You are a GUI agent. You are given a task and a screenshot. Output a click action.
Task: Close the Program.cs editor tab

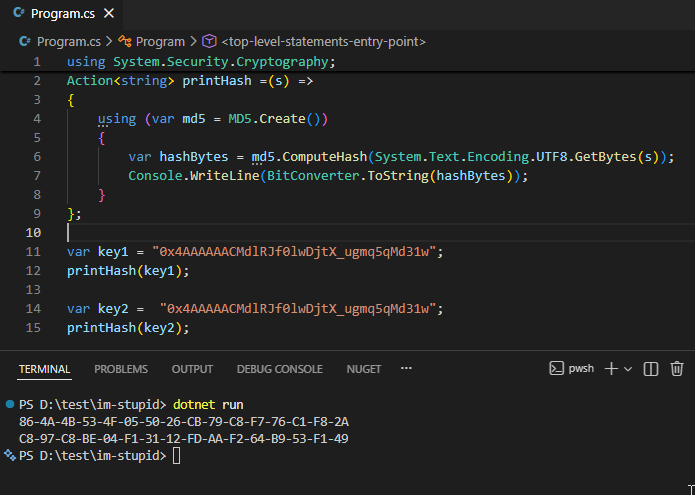coord(108,14)
